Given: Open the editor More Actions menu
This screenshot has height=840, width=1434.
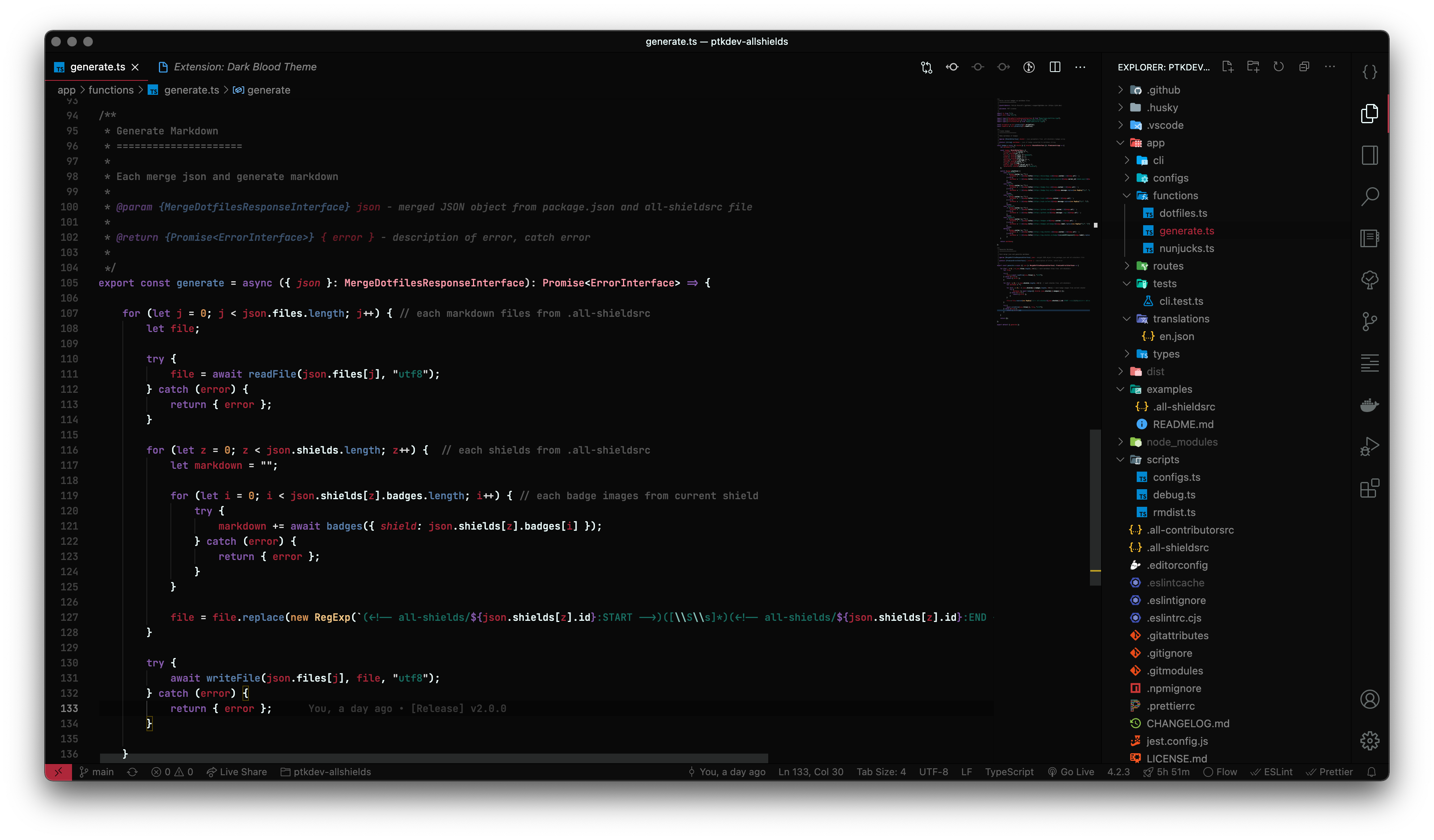Looking at the screenshot, I should (1080, 67).
